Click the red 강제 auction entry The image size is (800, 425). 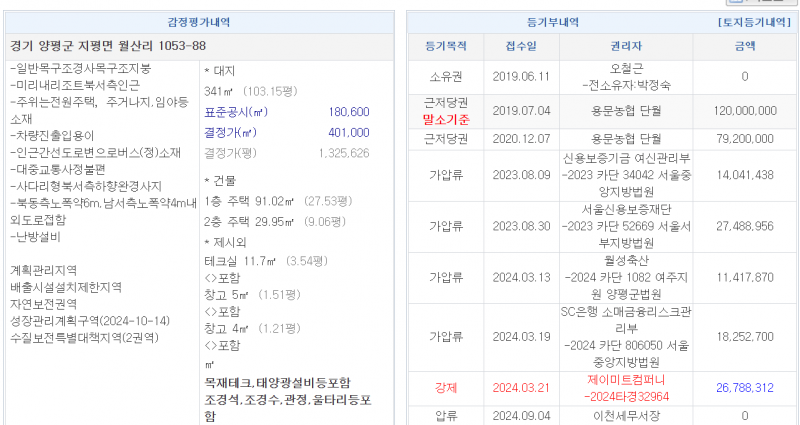(x=445, y=387)
